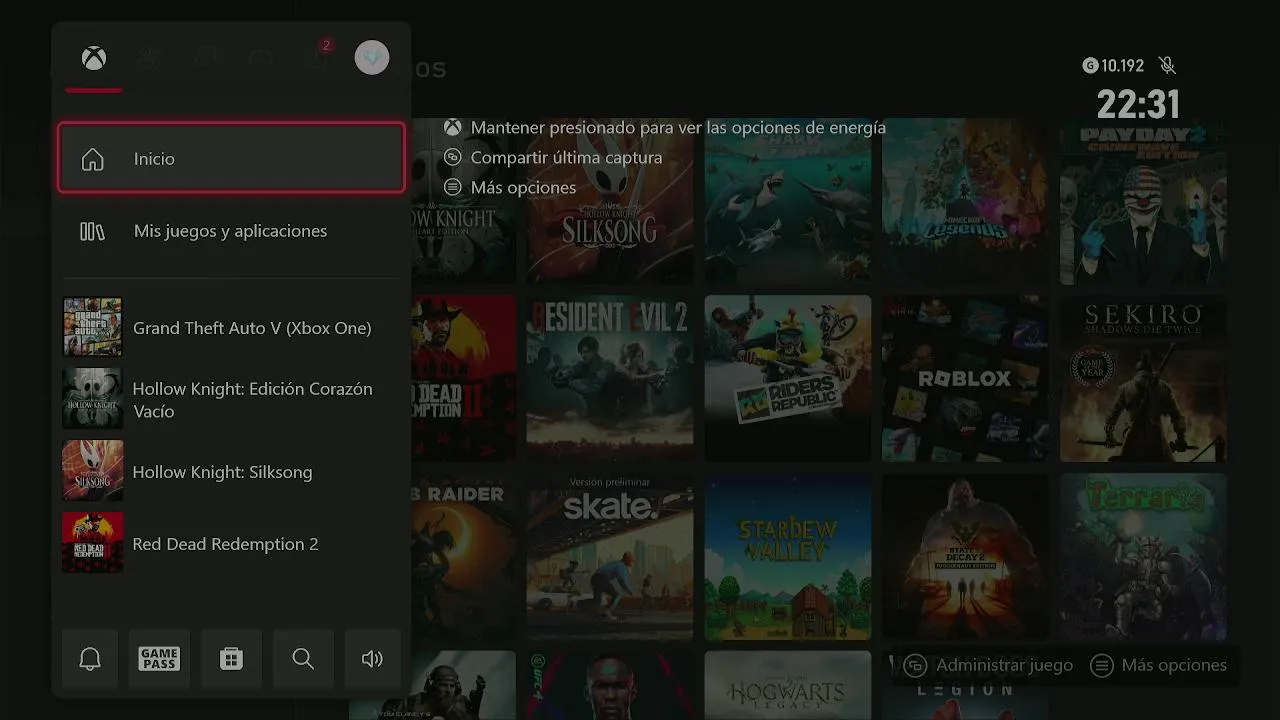
Task: Open the audio speaker icon
Action: pyautogui.click(x=372, y=658)
